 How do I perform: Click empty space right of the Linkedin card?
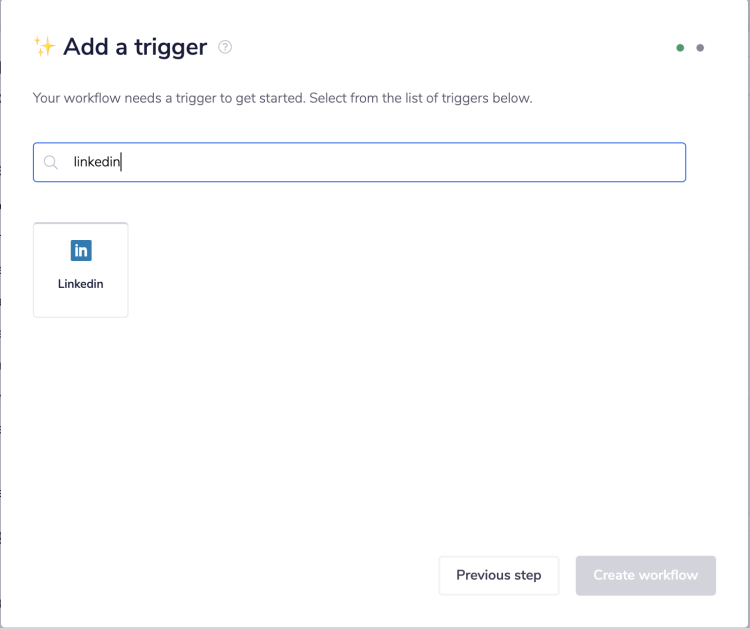tap(350, 270)
